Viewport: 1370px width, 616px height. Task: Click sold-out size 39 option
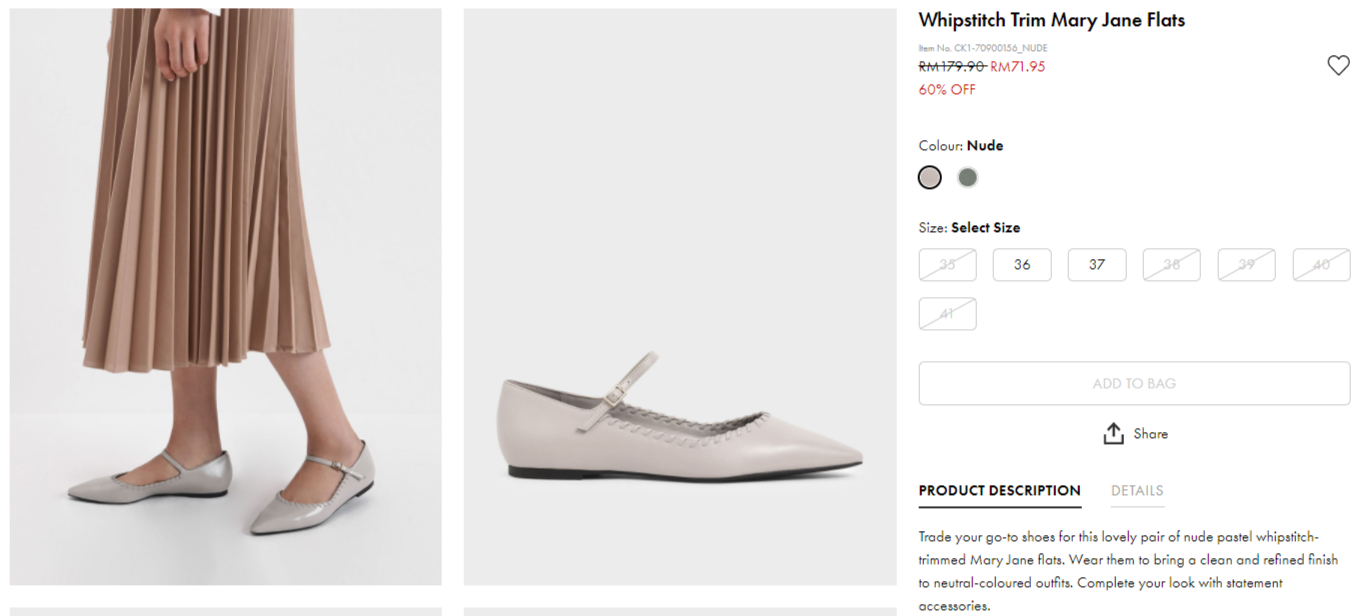[x=1246, y=265]
